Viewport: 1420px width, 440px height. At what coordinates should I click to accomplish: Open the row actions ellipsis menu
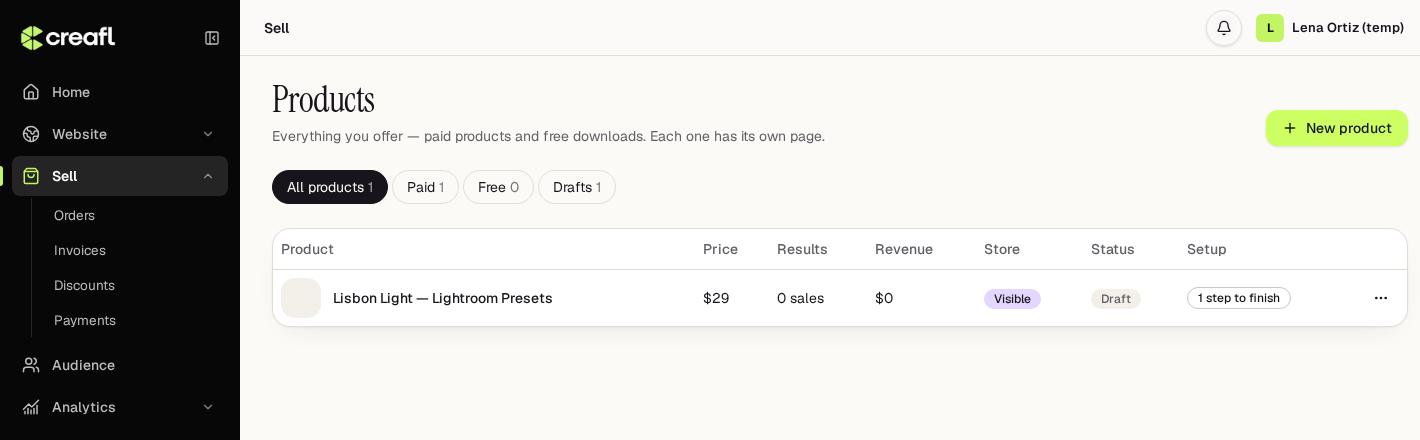(x=1381, y=298)
